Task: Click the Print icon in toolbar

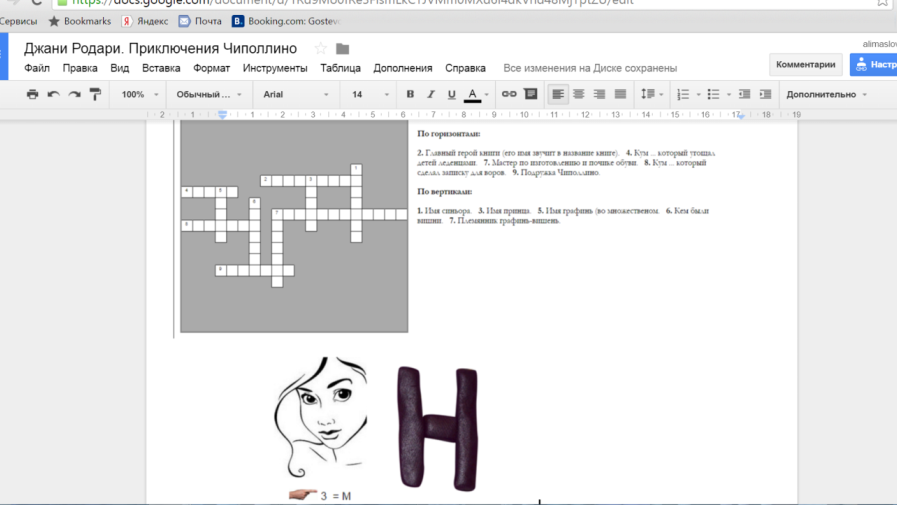Action: pos(32,94)
